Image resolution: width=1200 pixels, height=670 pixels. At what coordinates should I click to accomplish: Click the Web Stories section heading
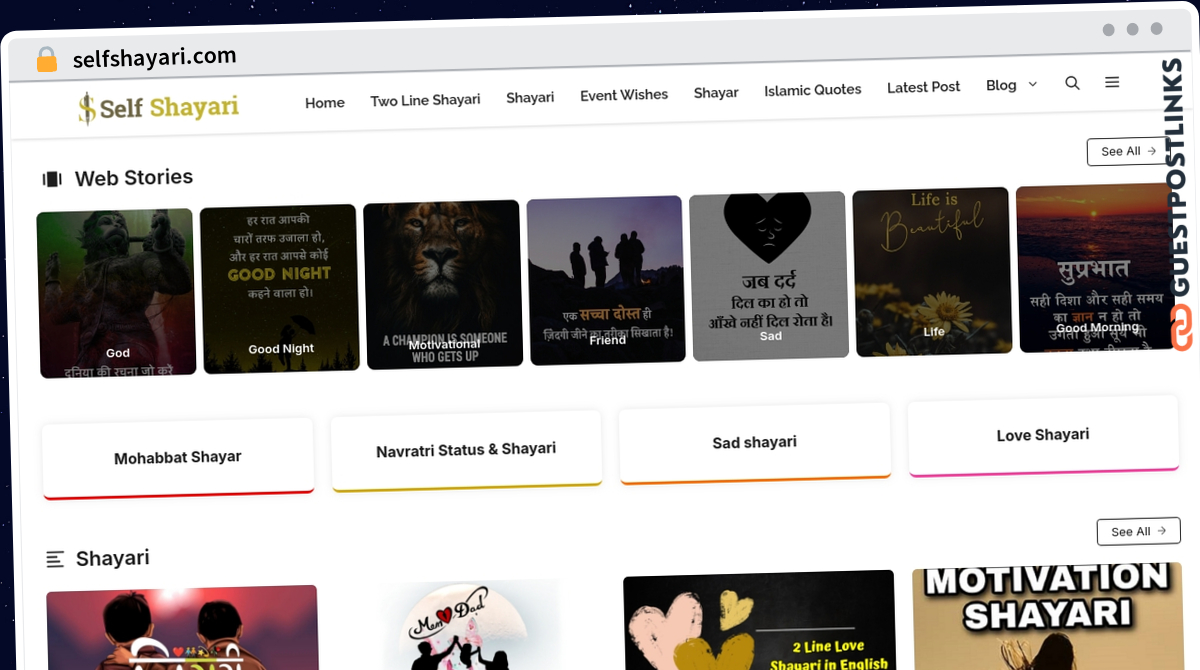pos(134,178)
